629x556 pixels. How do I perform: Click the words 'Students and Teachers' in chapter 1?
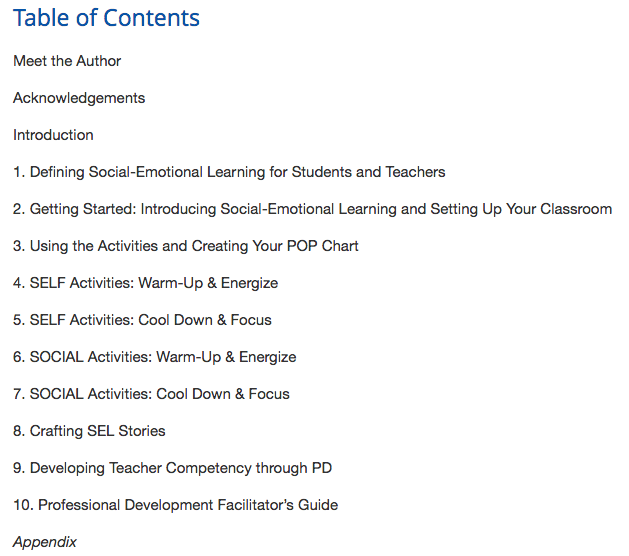[368, 172]
